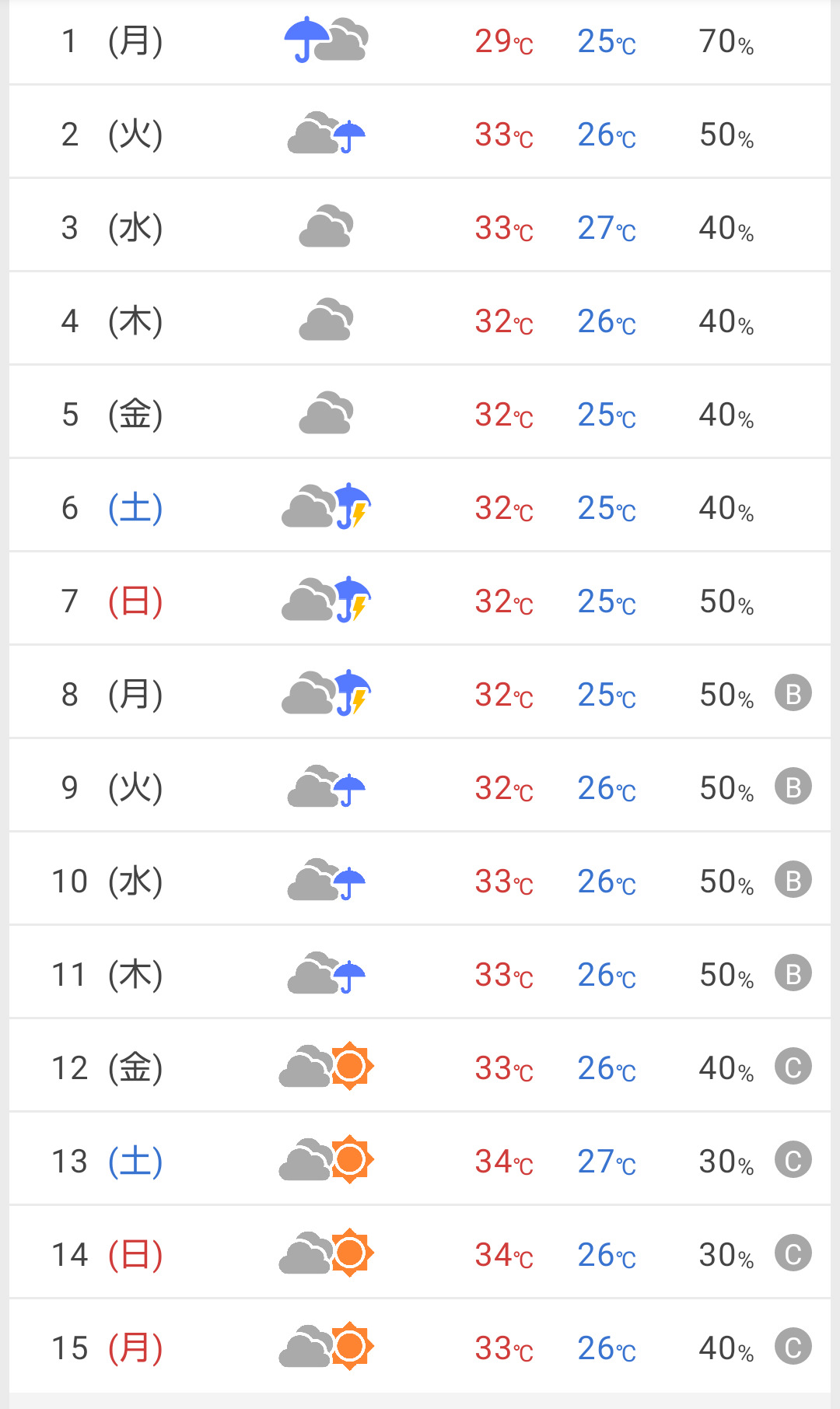Click the thunderstorm icon on day 7 (日)
Image resolution: width=840 pixels, height=1409 pixels.
pyautogui.click(x=326, y=600)
